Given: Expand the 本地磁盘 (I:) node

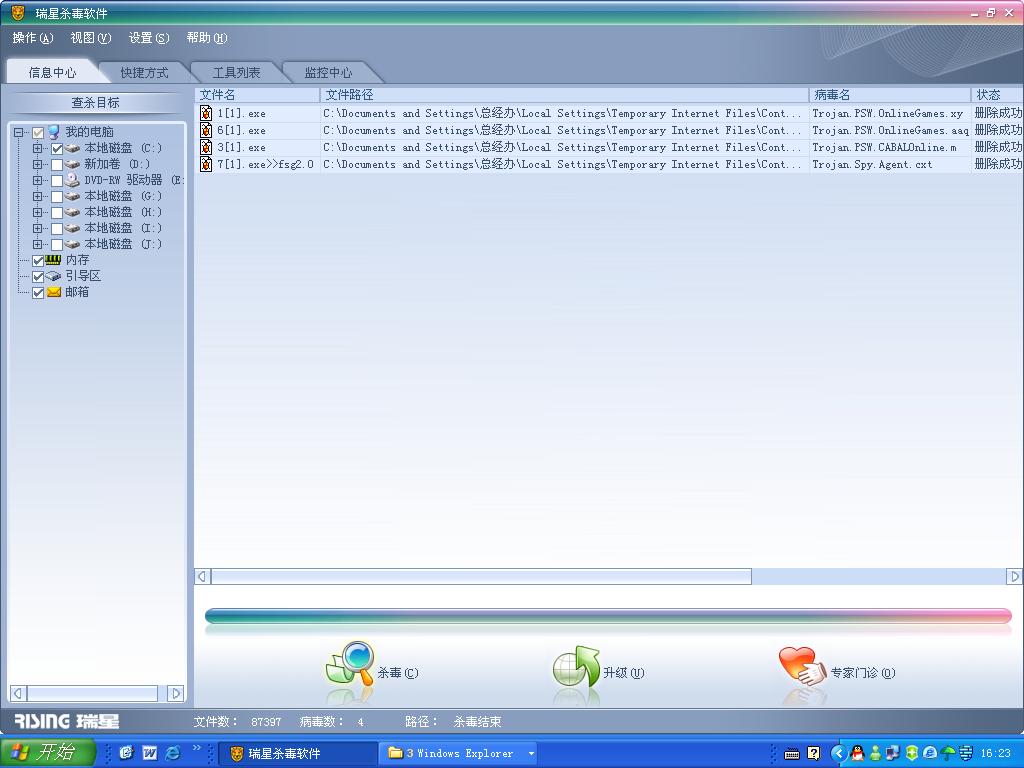Looking at the screenshot, I should point(37,228).
